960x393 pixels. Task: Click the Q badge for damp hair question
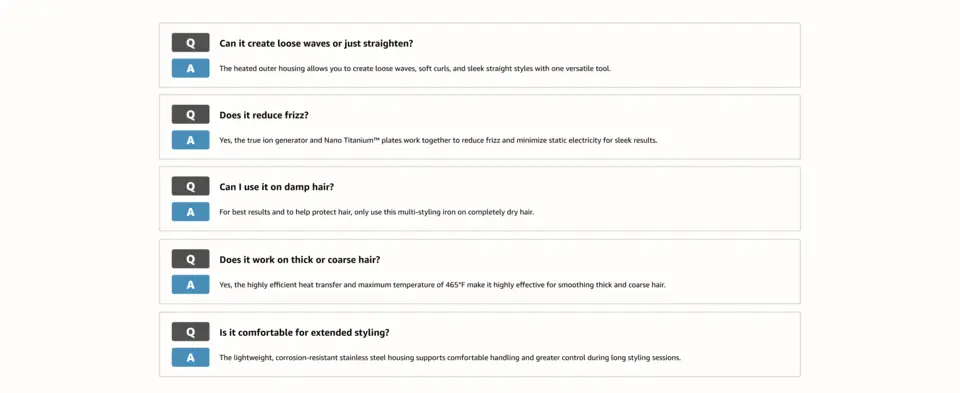tap(190, 187)
